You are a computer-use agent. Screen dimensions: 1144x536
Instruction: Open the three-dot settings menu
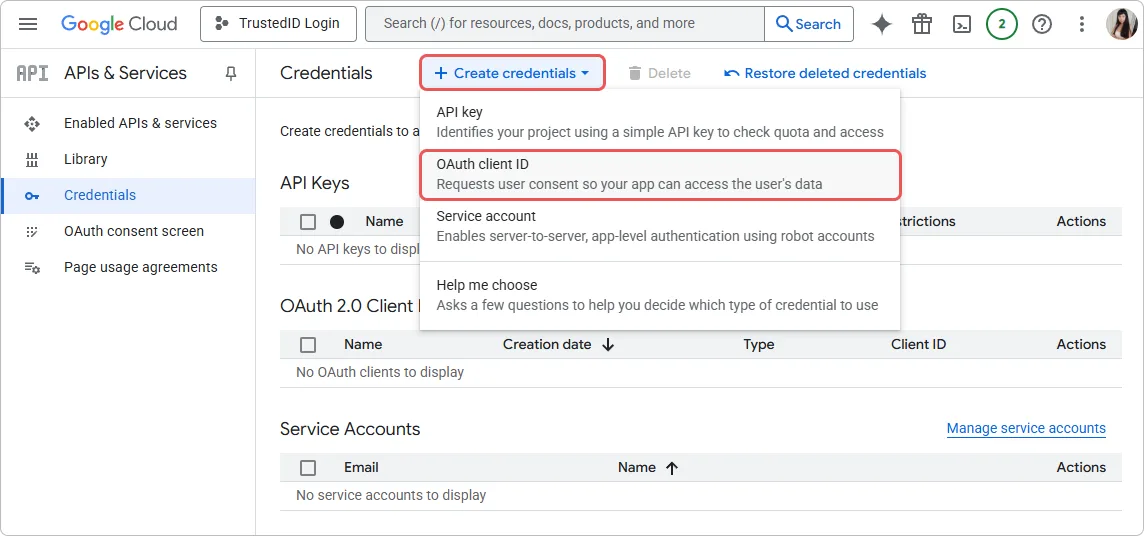(1081, 24)
